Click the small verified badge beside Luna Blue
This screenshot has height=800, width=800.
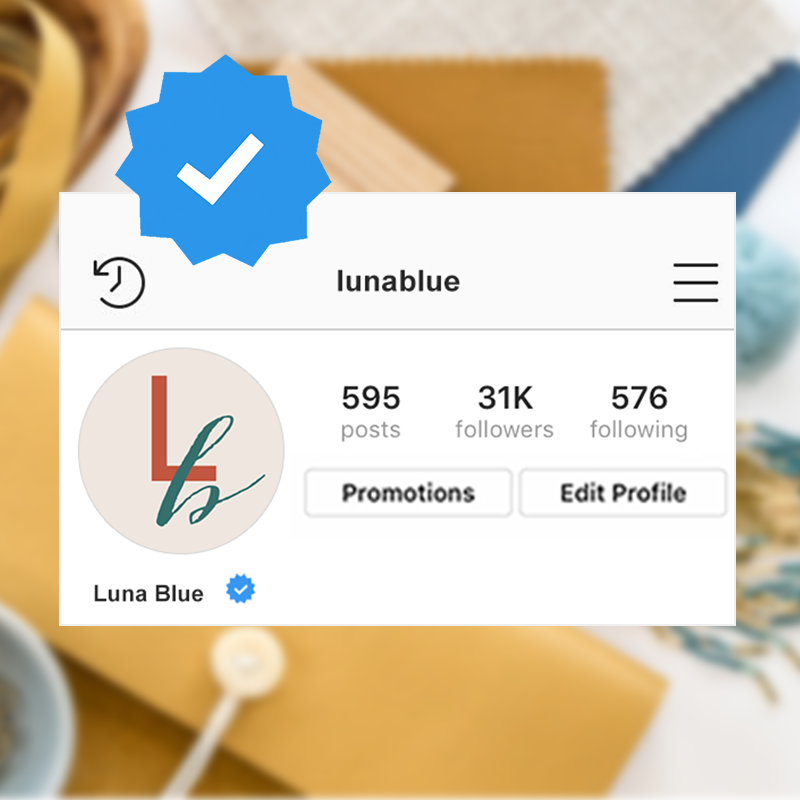click(x=241, y=589)
